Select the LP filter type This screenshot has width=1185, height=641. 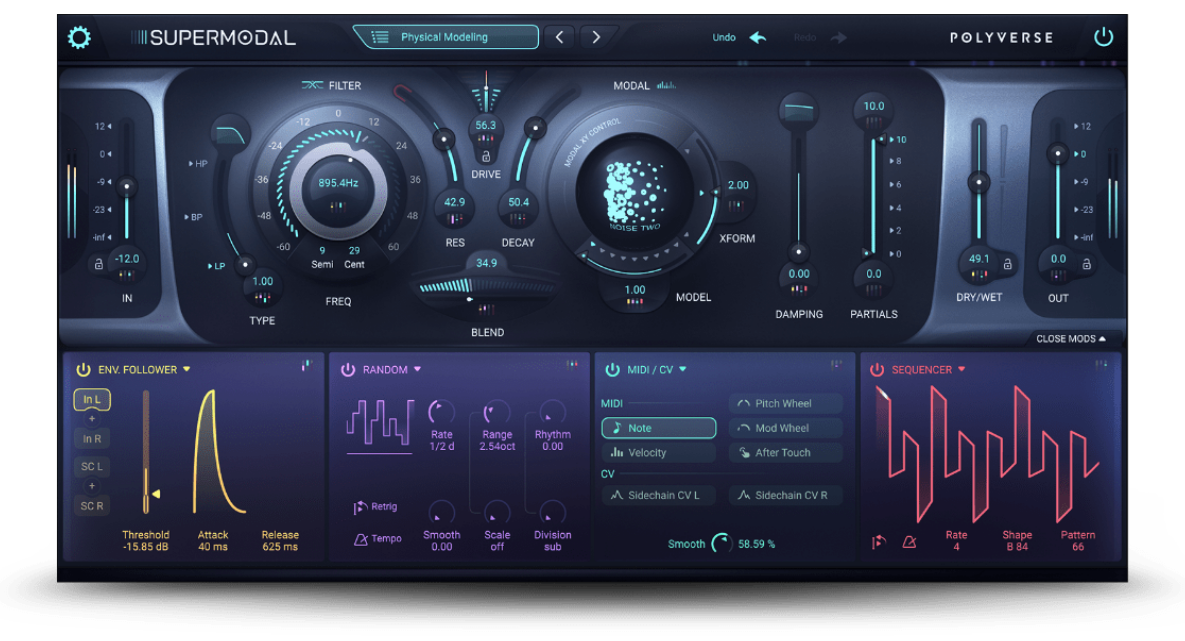pyautogui.click(x=217, y=266)
